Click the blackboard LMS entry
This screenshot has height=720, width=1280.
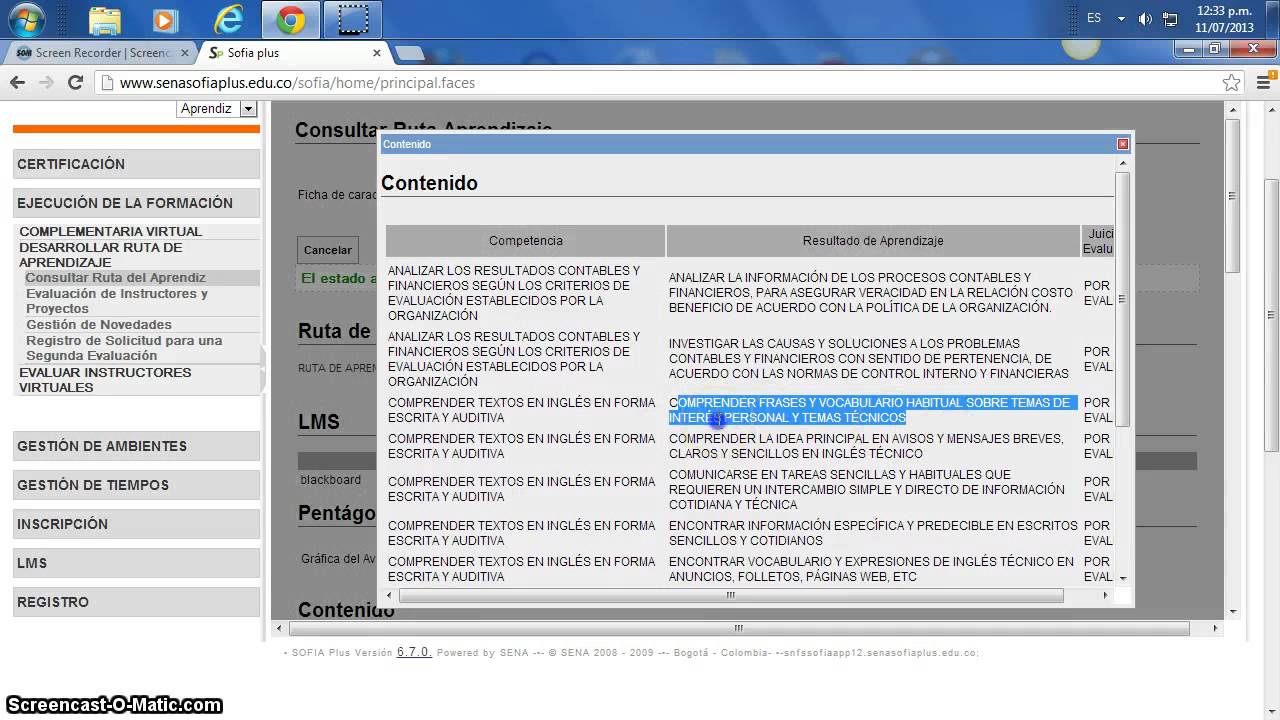click(330, 480)
